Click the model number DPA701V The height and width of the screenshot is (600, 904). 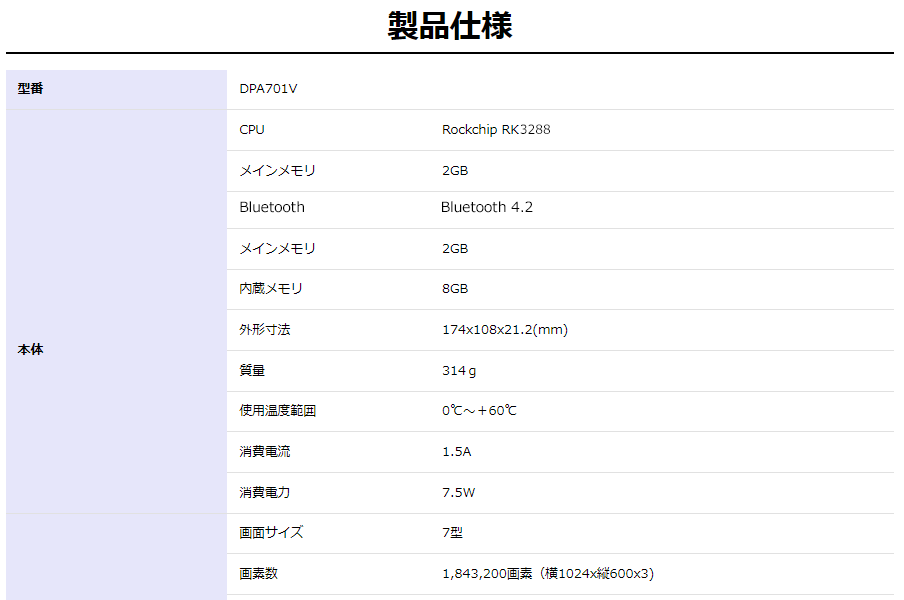(x=268, y=89)
